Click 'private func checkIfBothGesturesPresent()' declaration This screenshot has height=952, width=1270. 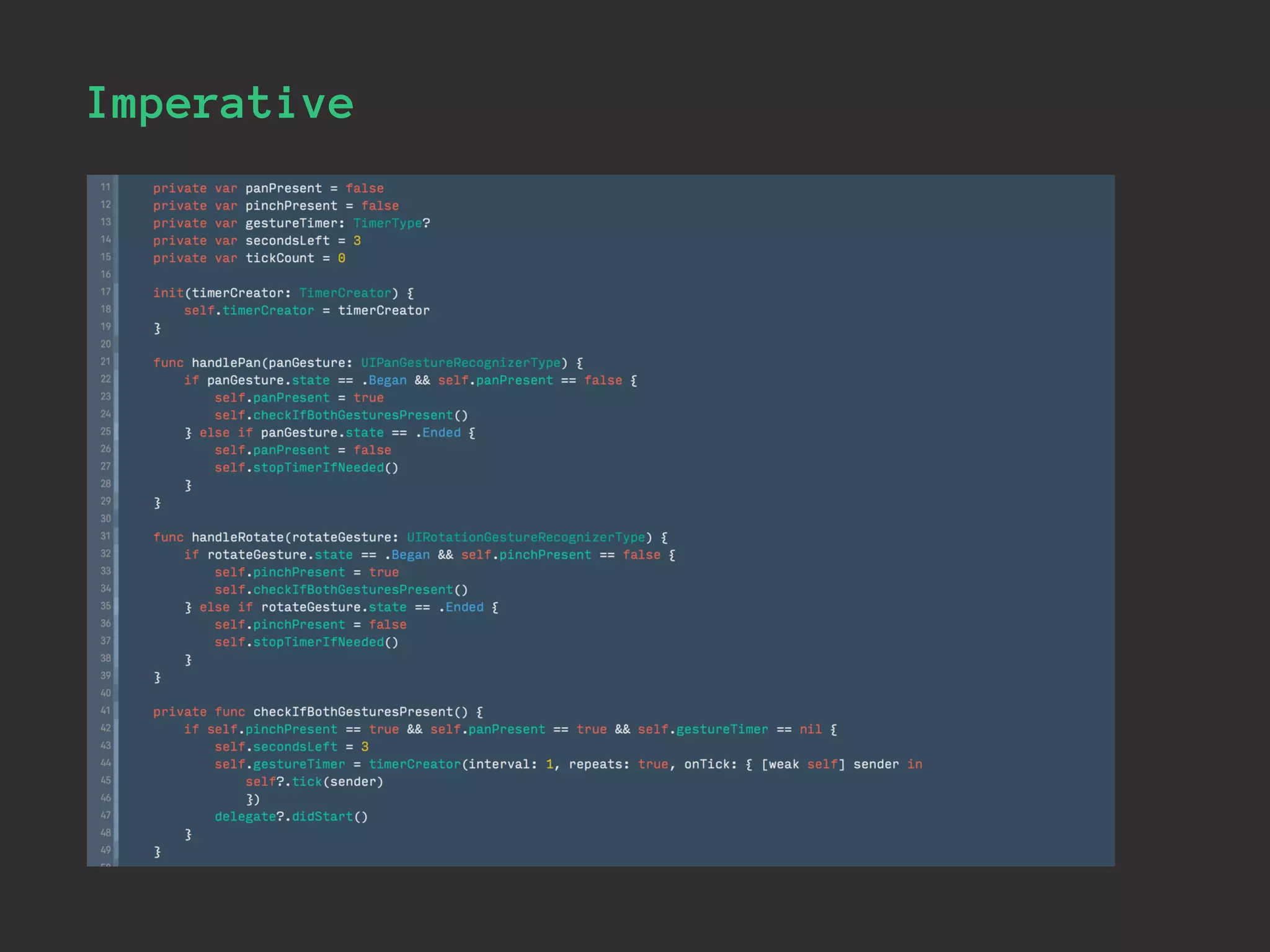(x=318, y=712)
